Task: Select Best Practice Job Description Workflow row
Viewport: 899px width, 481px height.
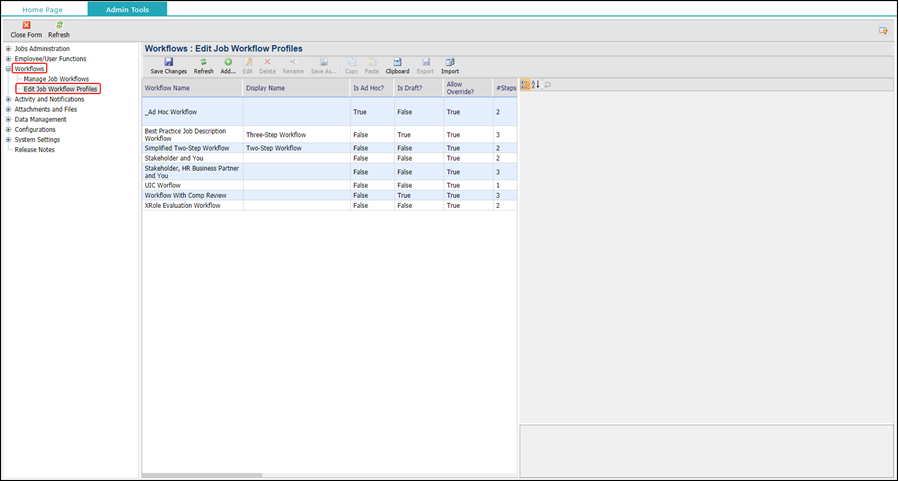Action: click(x=329, y=135)
